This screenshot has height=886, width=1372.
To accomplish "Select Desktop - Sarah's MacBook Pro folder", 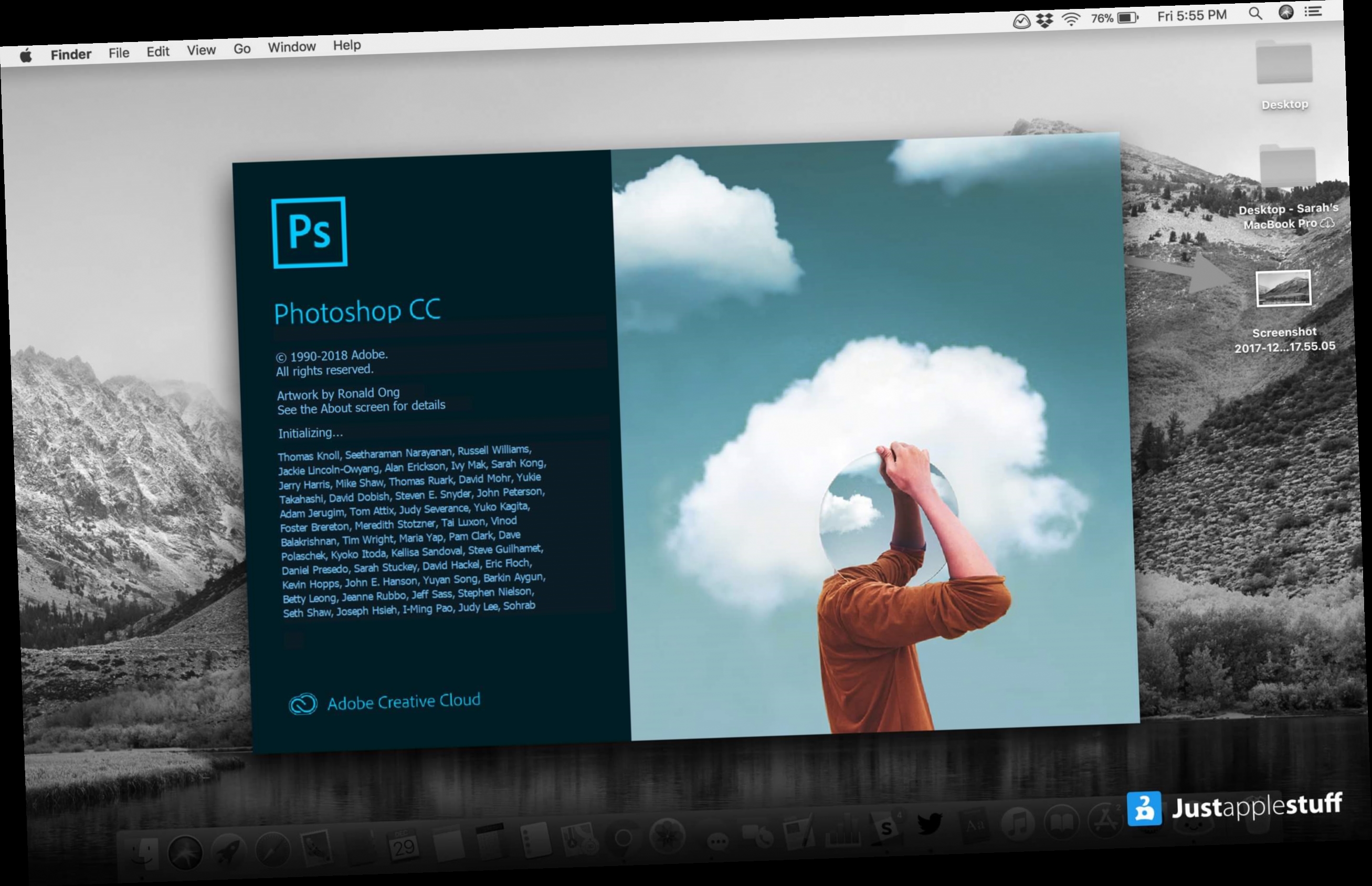I will pos(1287,167).
